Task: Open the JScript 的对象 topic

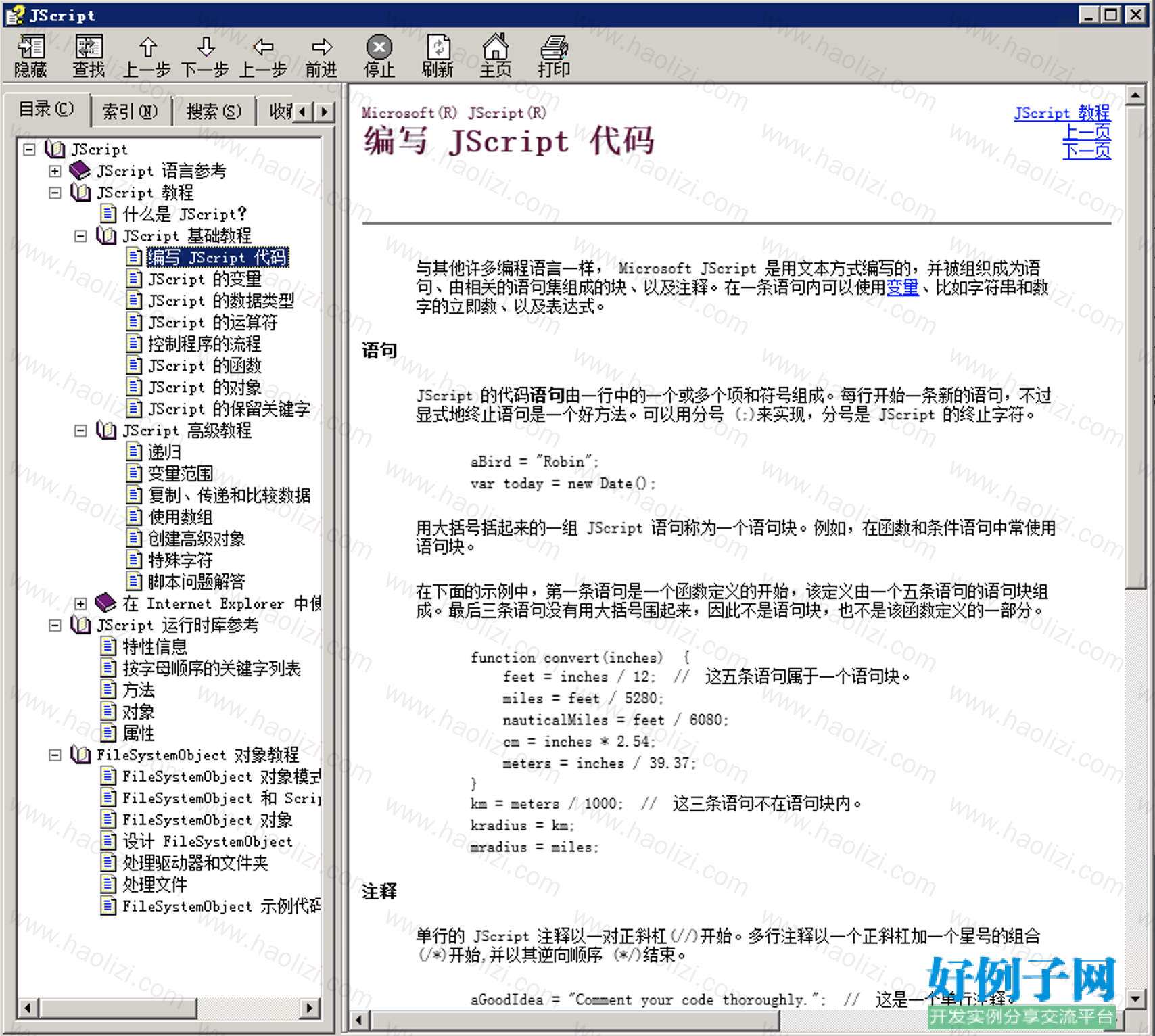Action: 205,387
